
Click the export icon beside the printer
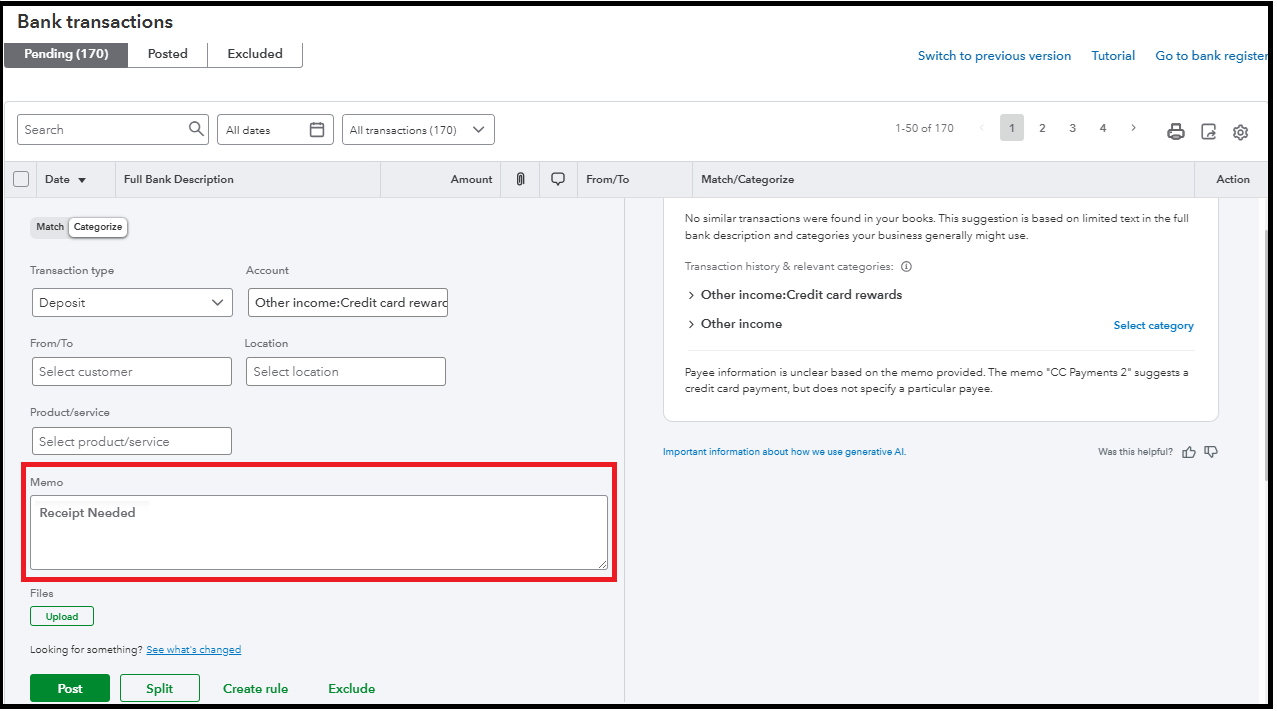[1208, 132]
